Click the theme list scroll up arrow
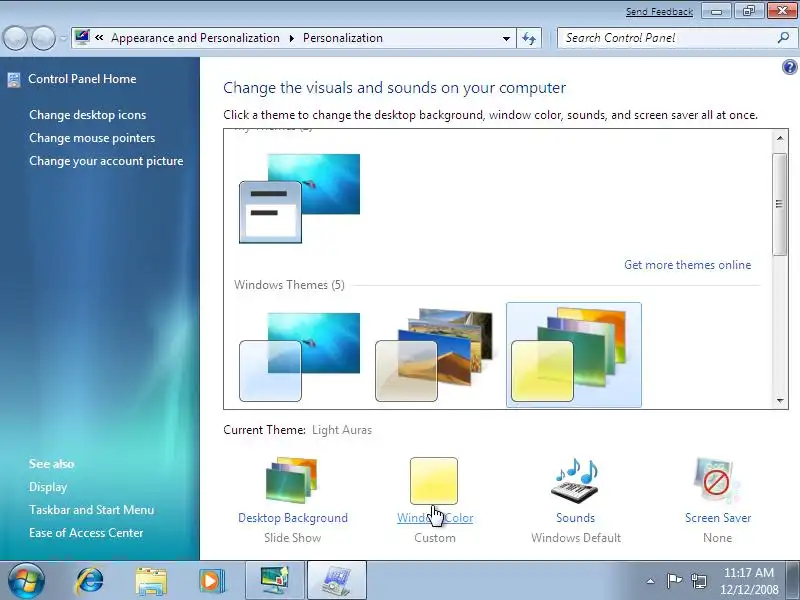The image size is (800, 600). click(x=780, y=138)
